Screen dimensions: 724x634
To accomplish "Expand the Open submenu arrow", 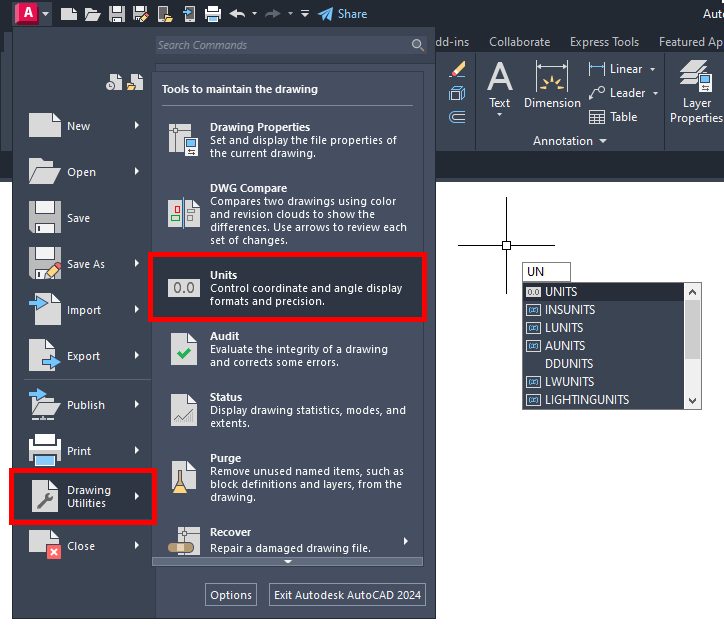I will tap(137, 171).
